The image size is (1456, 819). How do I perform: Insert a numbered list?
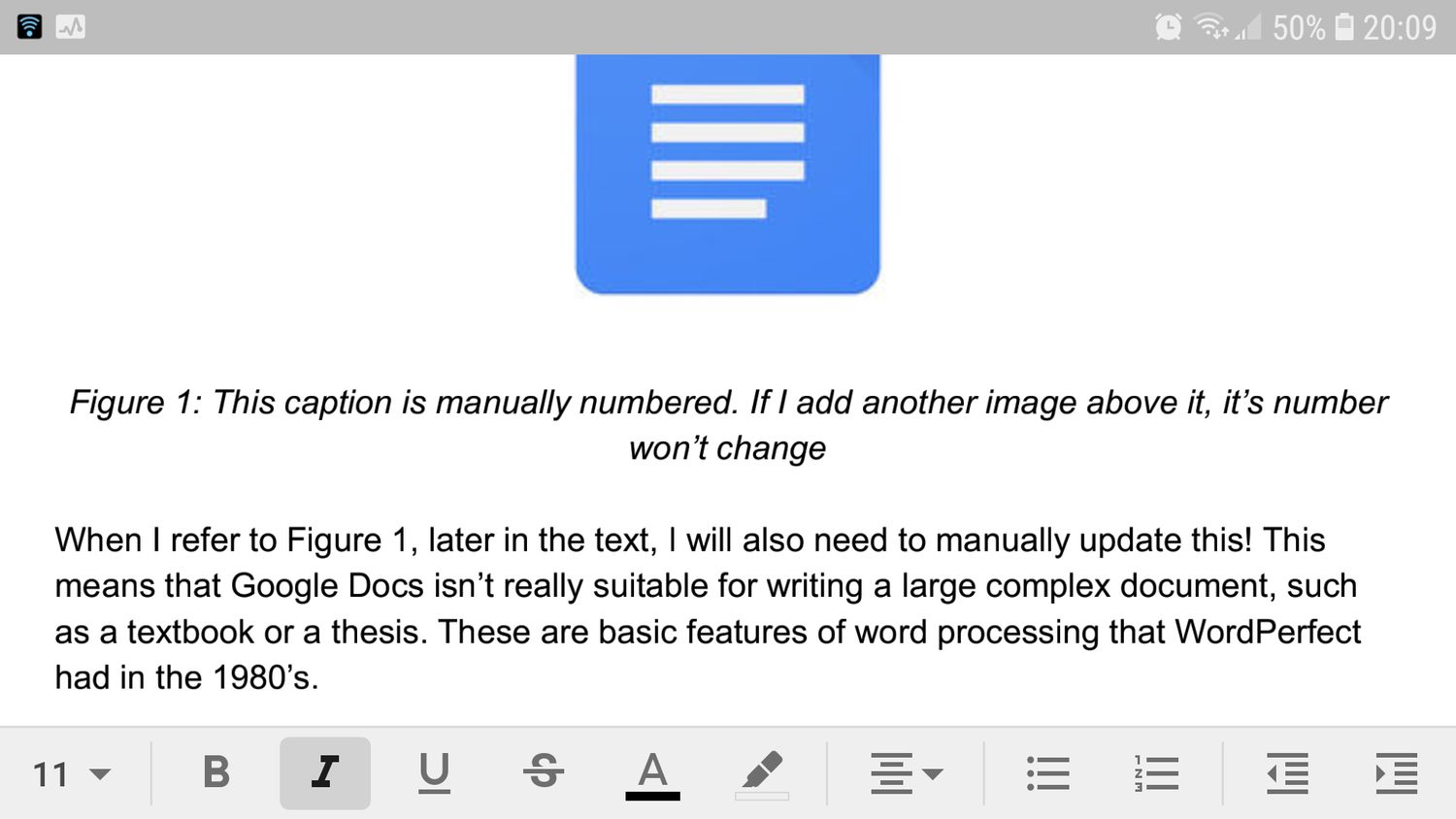tap(1156, 773)
